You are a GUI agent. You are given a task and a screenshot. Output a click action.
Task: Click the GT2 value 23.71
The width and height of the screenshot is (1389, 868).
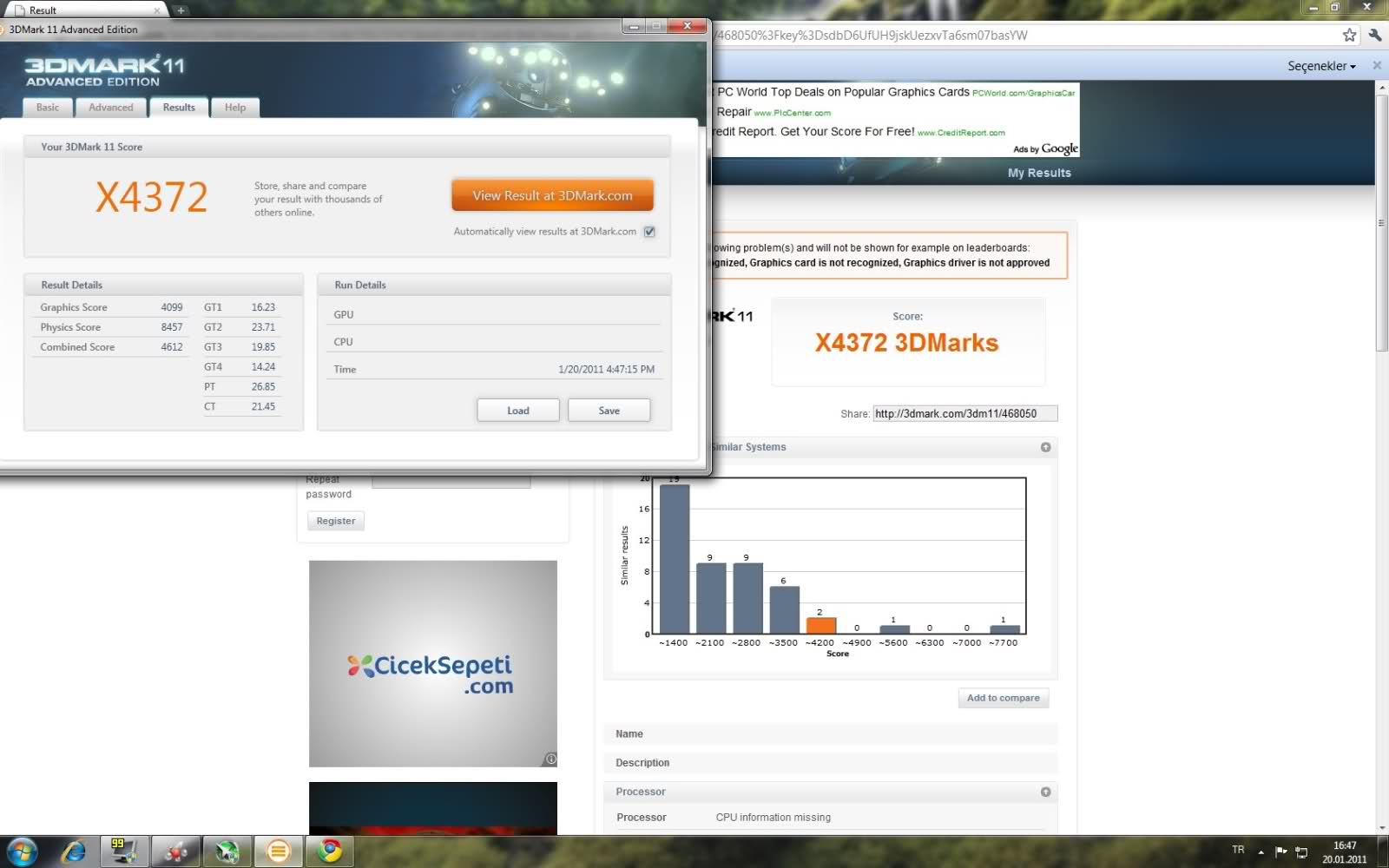click(263, 327)
